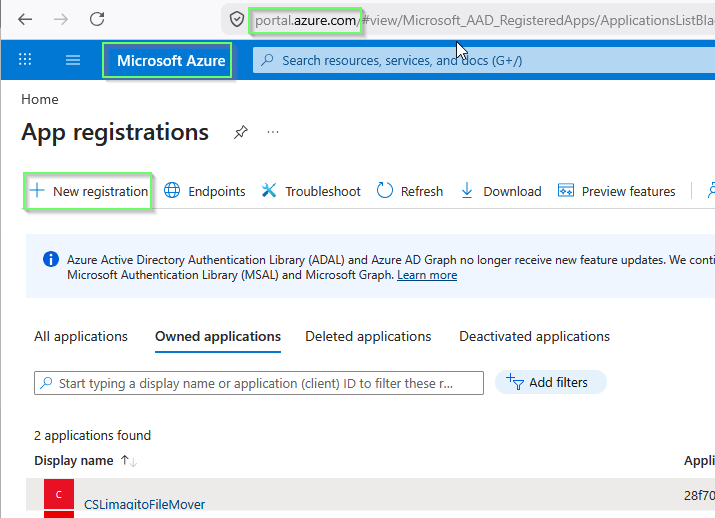The image size is (715, 518).
Task: Switch to the Deleted applications tab
Action: [368, 337]
